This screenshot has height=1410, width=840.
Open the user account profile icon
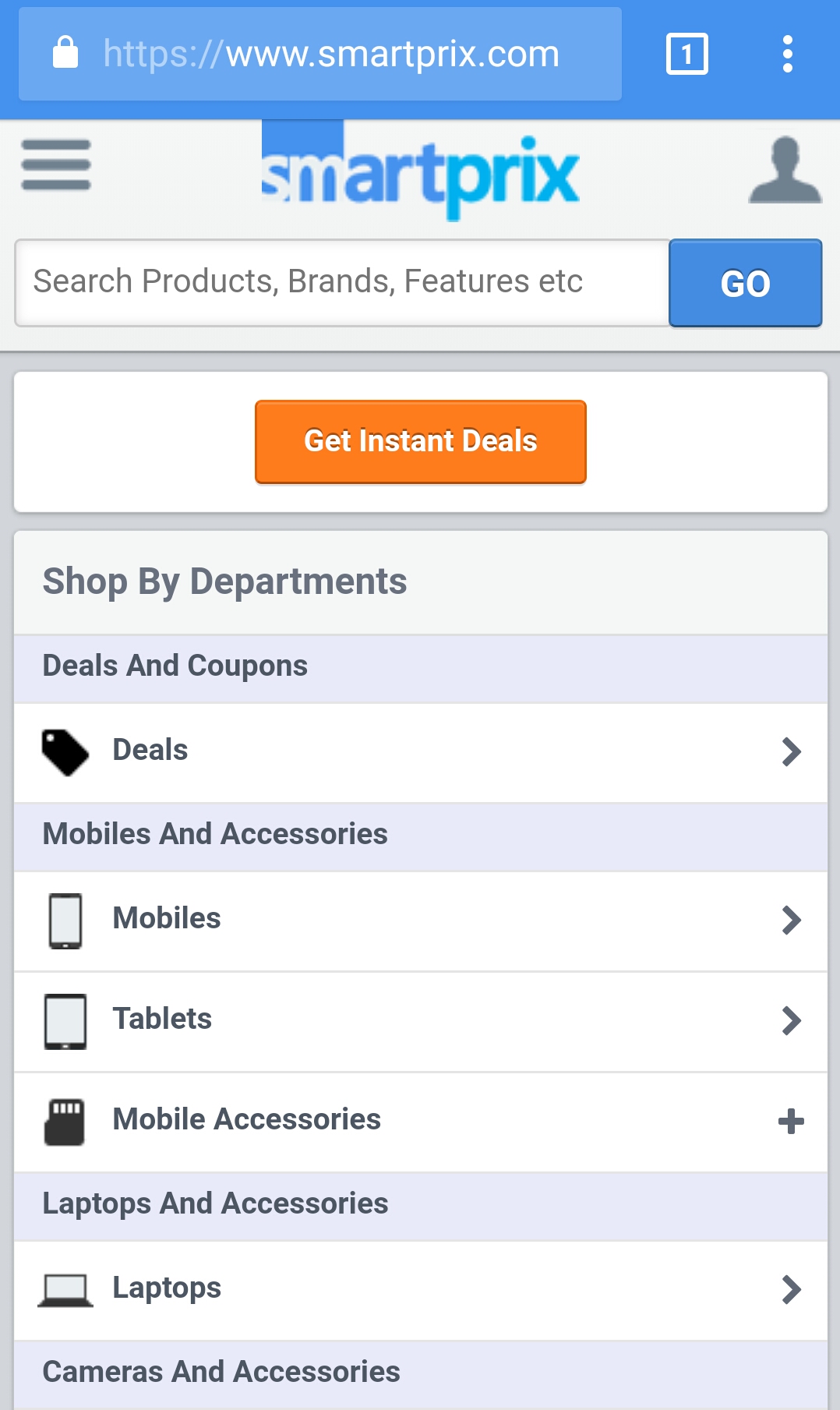[x=785, y=170]
